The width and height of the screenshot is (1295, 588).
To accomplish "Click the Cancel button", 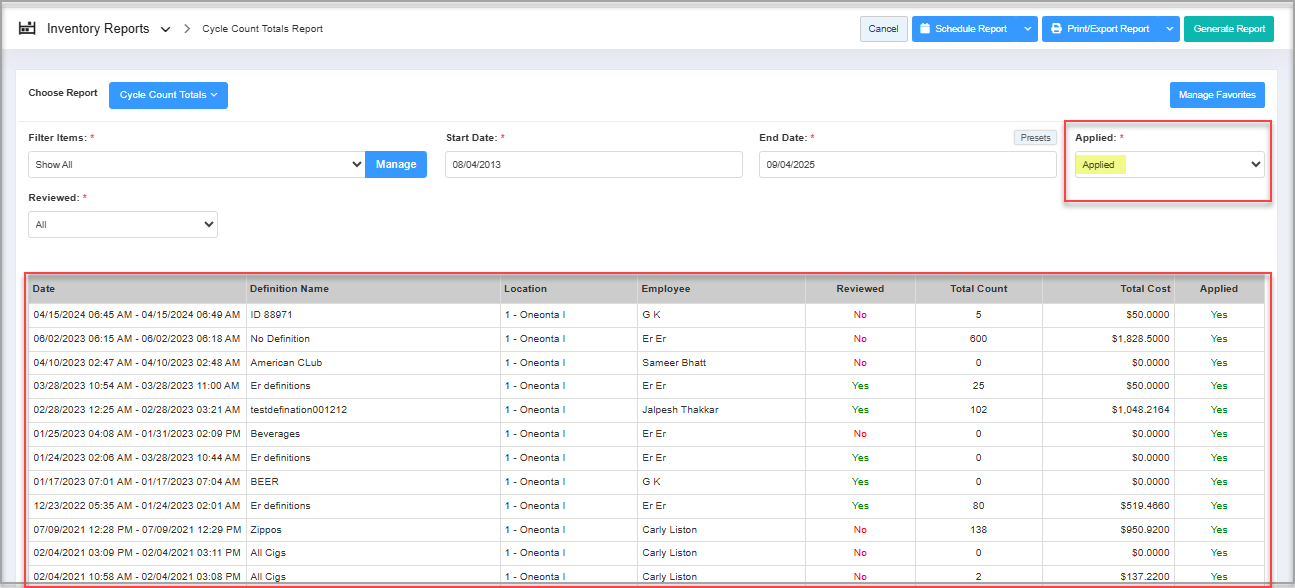I will coord(883,29).
